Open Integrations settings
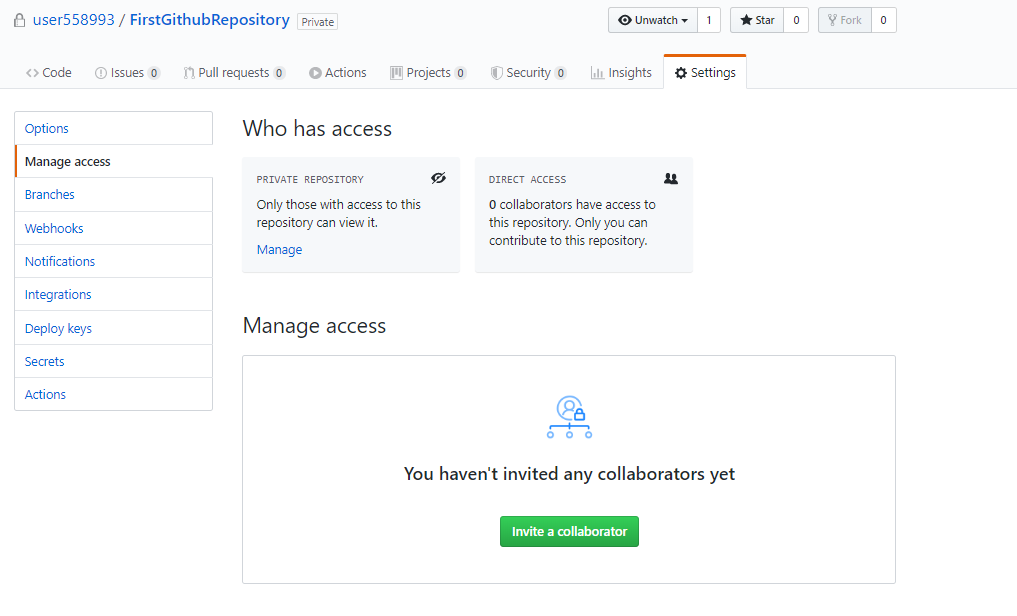The image size is (1017, 616). tap(114, 294)
